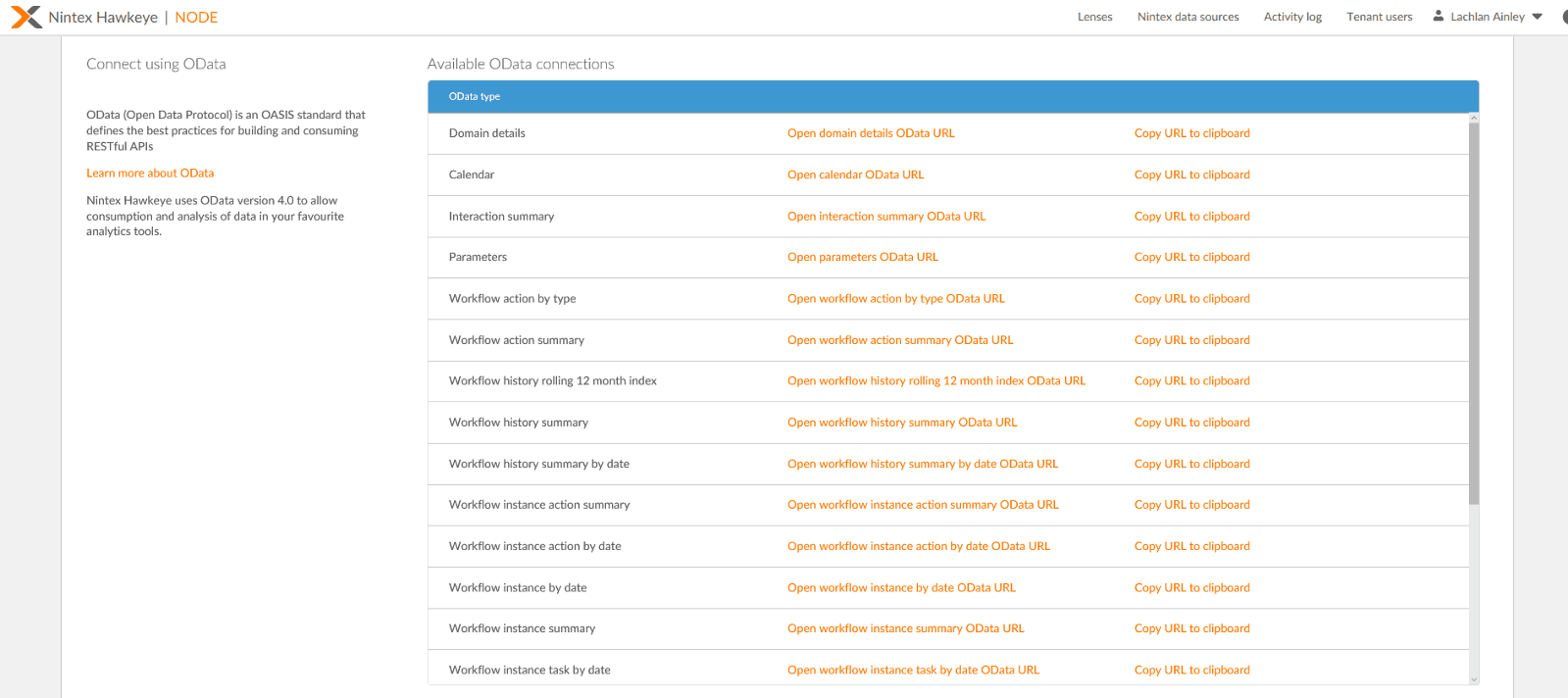Click the Nintex X logo icon
The width and height of the screenshot is (1568, 698).
(x=26, y=17)
